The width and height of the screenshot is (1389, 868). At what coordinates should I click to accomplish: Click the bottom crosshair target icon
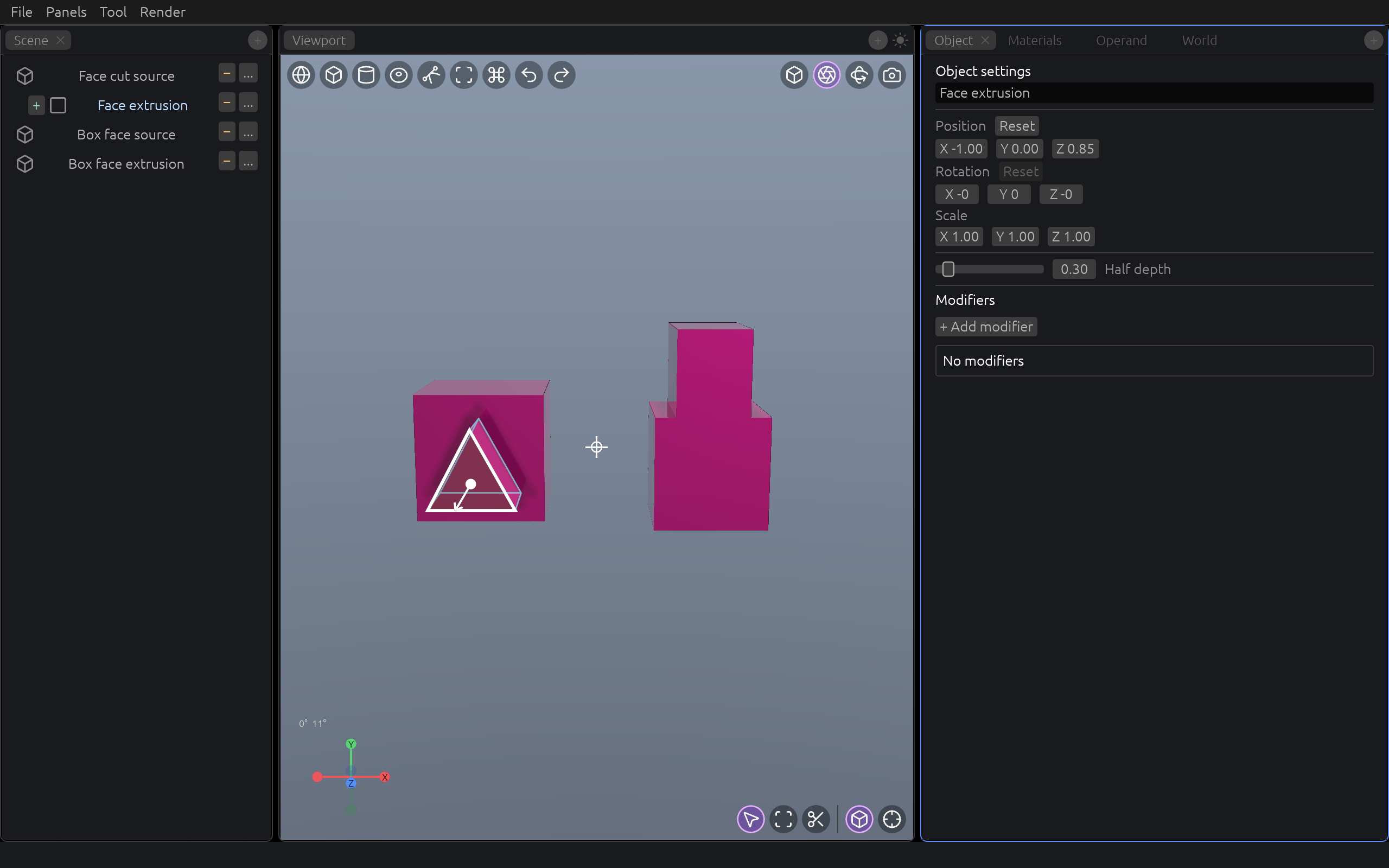[892, 819]
